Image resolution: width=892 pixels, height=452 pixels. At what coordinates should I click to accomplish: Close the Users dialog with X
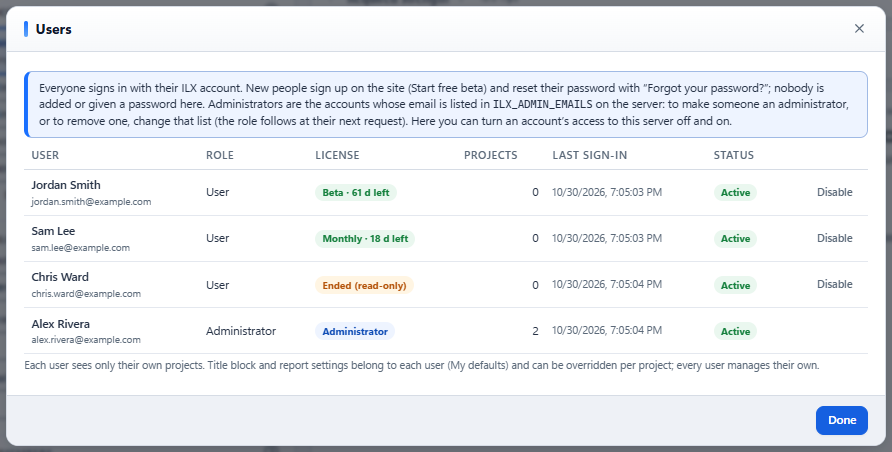tap(859, 28)
